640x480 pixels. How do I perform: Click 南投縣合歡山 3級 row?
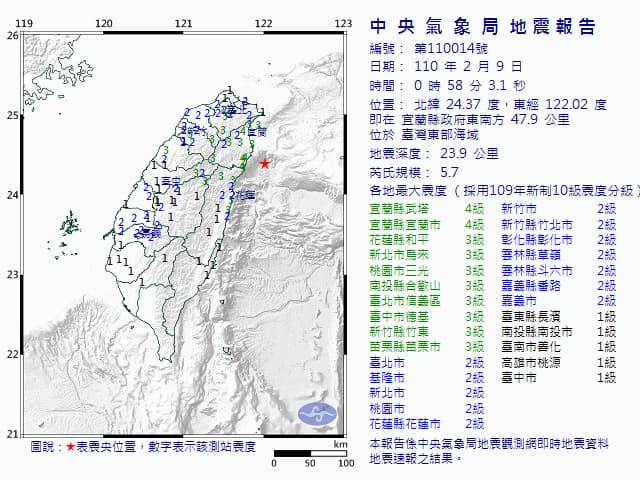pos(427,286)
